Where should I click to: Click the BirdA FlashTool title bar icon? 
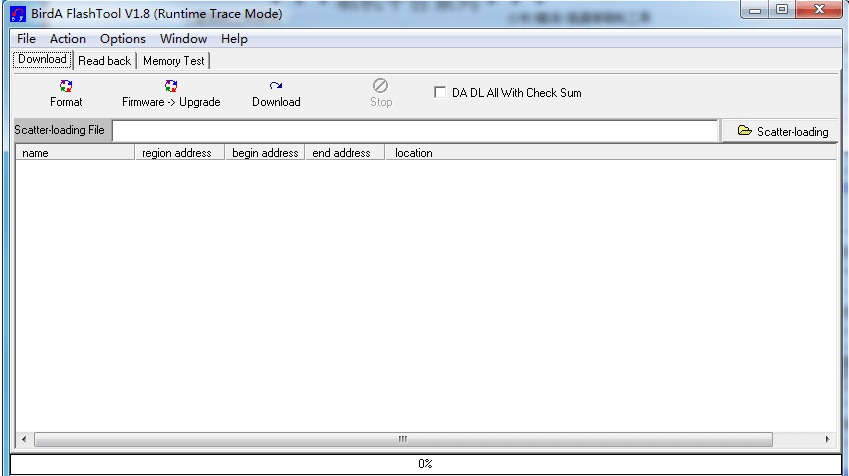point(18,14)
